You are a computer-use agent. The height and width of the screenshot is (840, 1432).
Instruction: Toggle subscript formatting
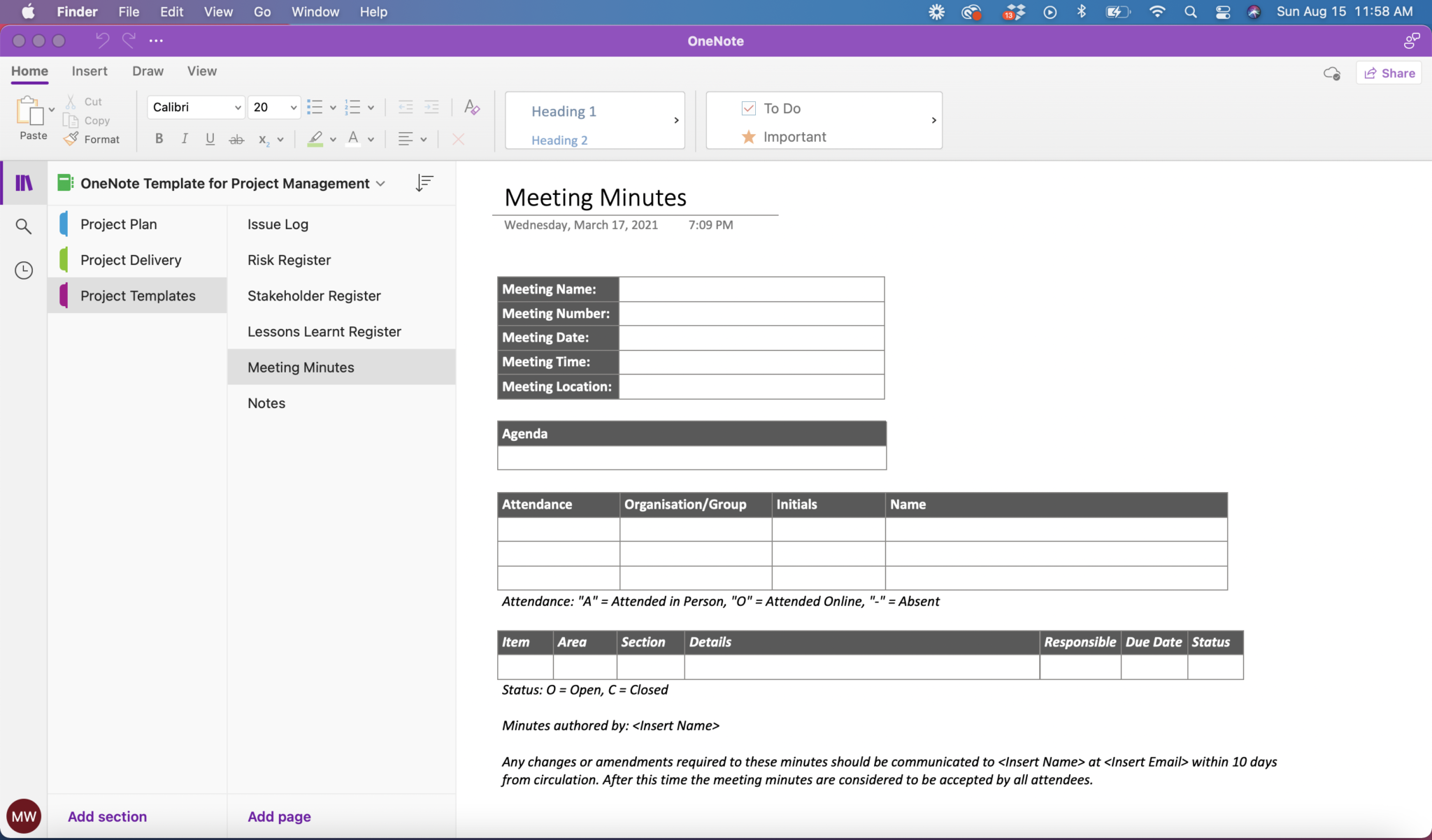point(264,140)
